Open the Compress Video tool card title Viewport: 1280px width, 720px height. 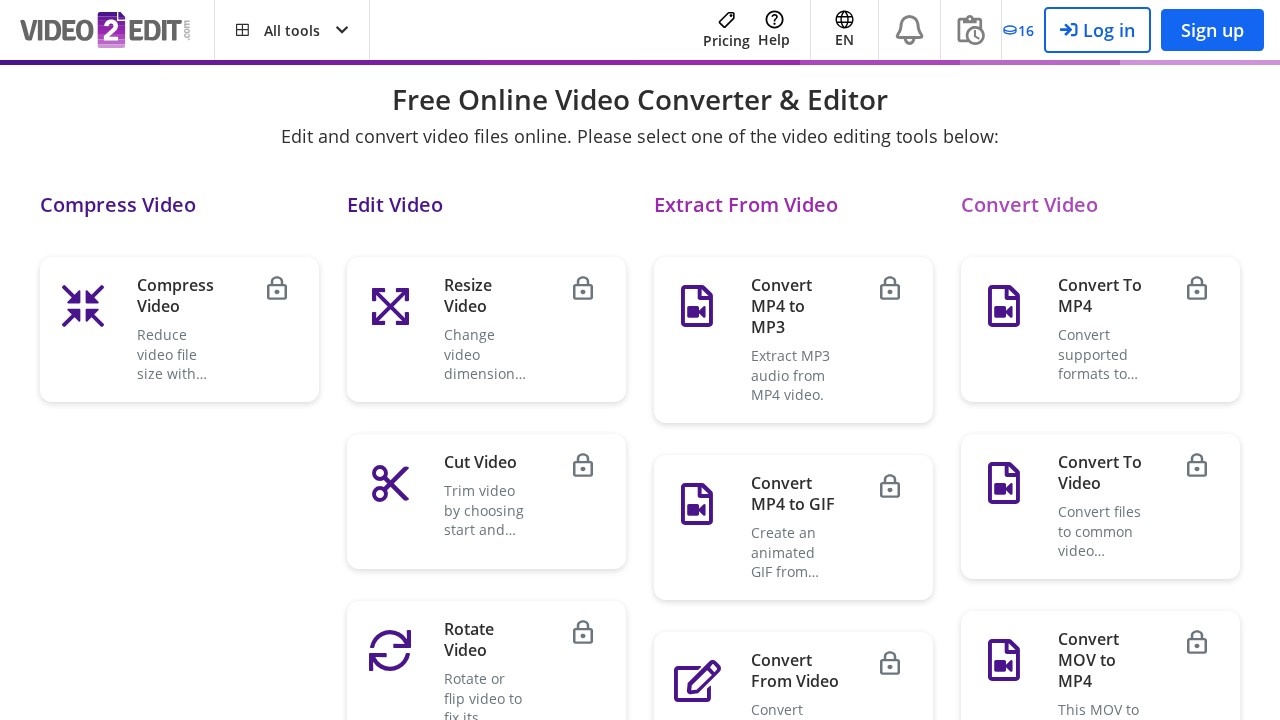[x=175, y=296]
